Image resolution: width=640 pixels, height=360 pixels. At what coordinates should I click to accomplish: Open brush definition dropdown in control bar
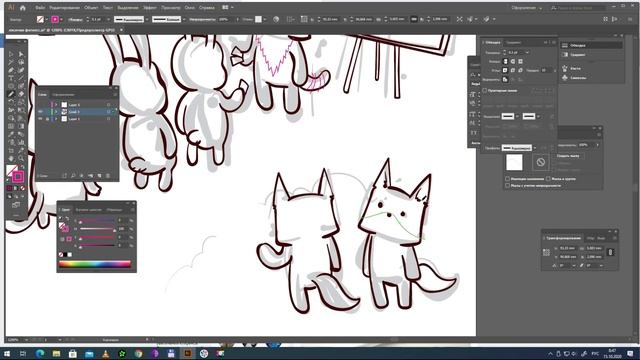184,19
